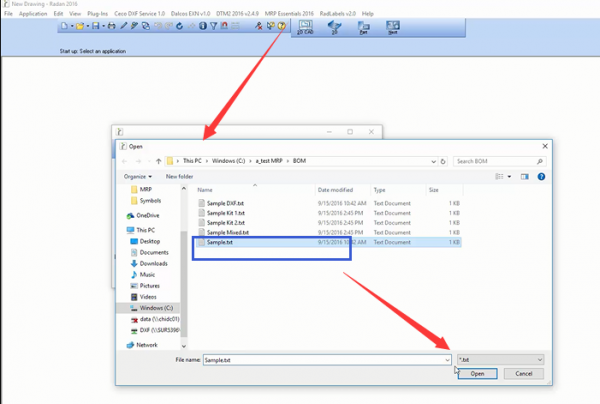Sort by Date modified column header
This screenshot has height=404, width=600.
pyautogui.click(x=335, y=190)
